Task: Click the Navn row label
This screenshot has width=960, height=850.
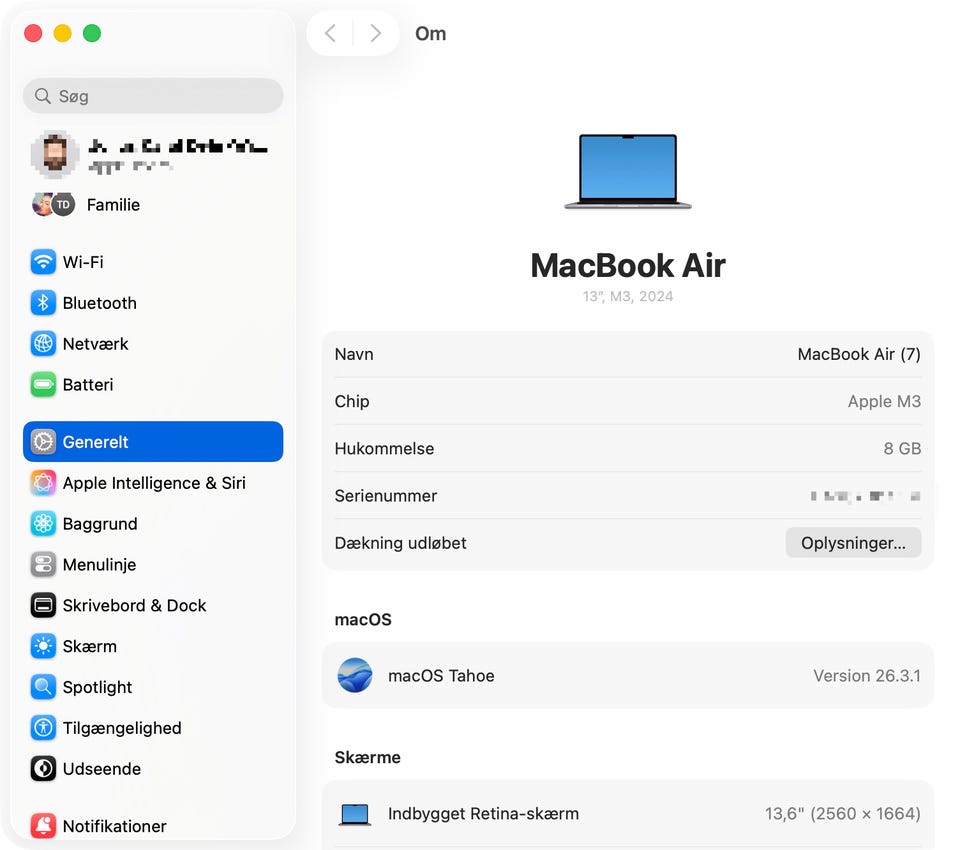Action: tap(354, 355)
